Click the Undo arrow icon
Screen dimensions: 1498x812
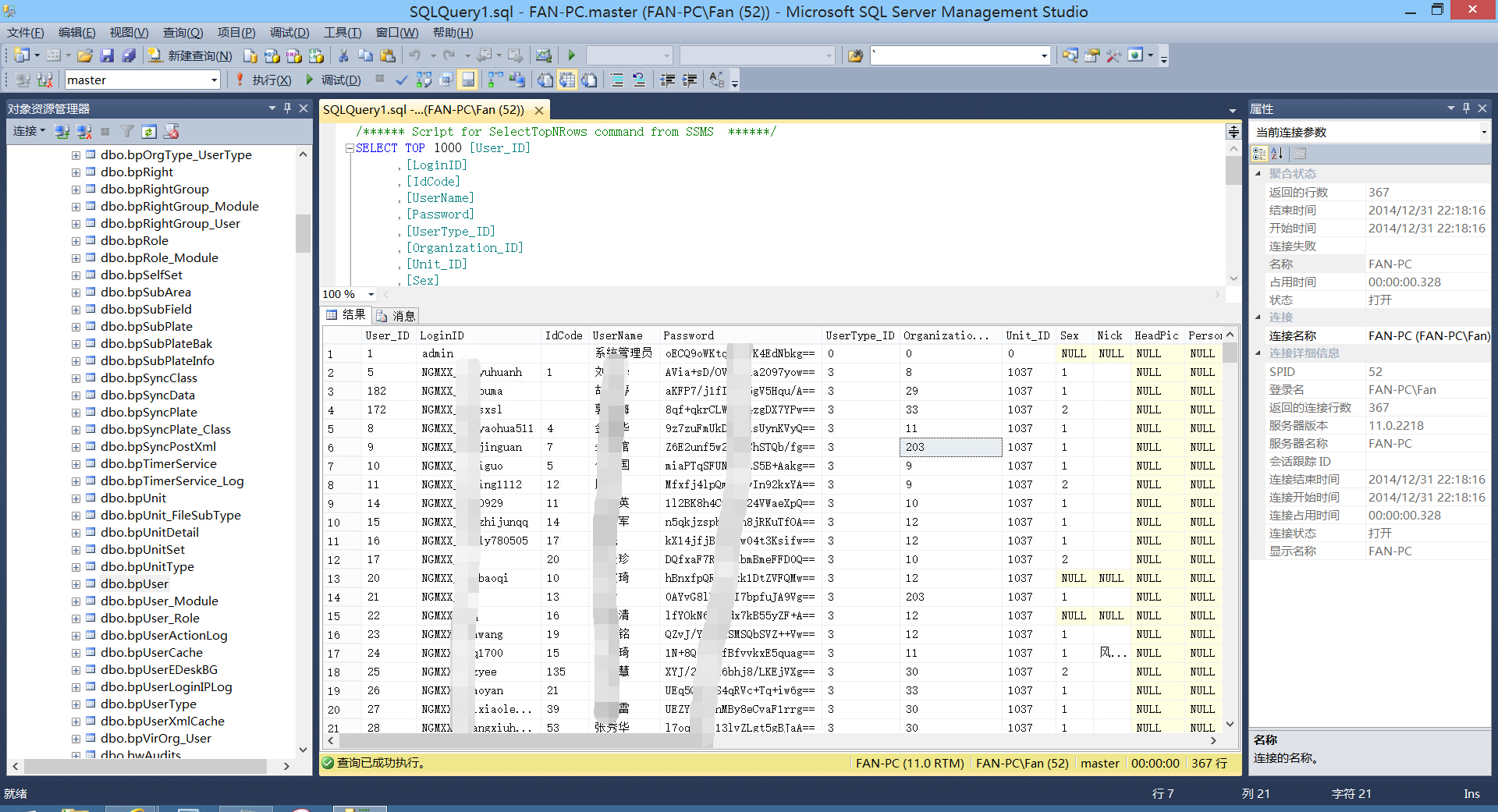tap(415, 55)
